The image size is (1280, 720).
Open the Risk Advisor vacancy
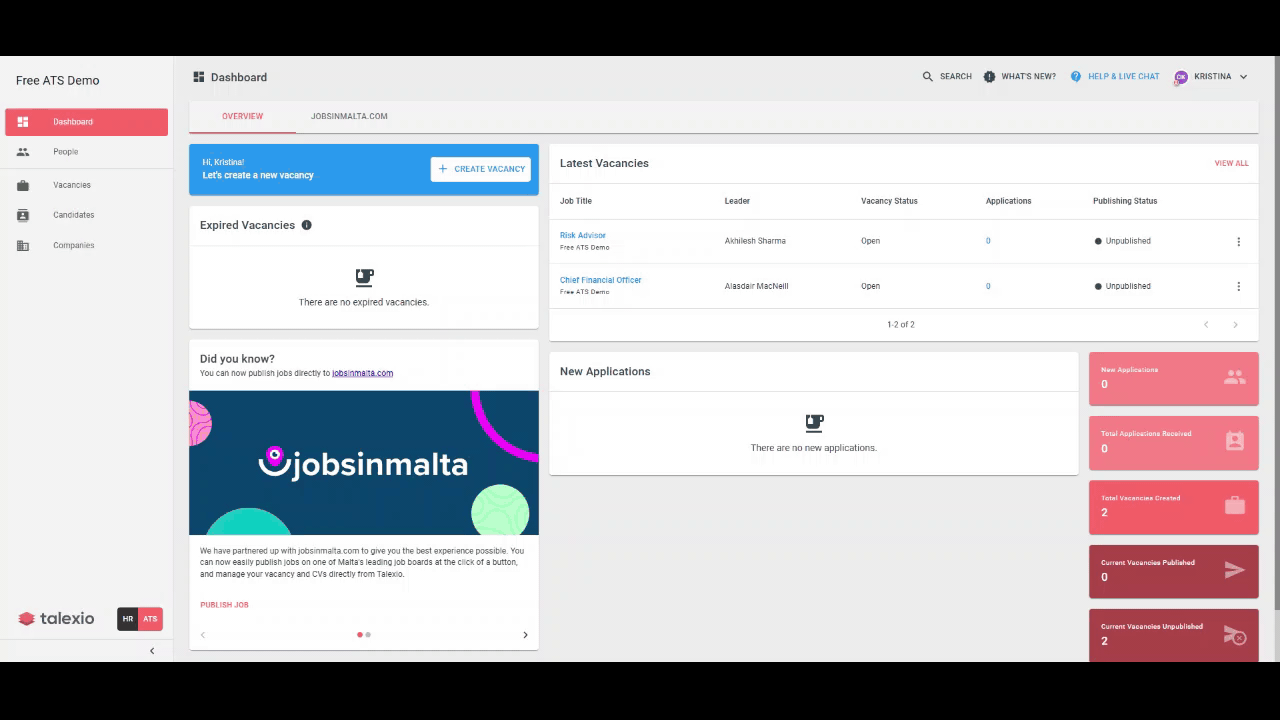click(x=583, y=236)
